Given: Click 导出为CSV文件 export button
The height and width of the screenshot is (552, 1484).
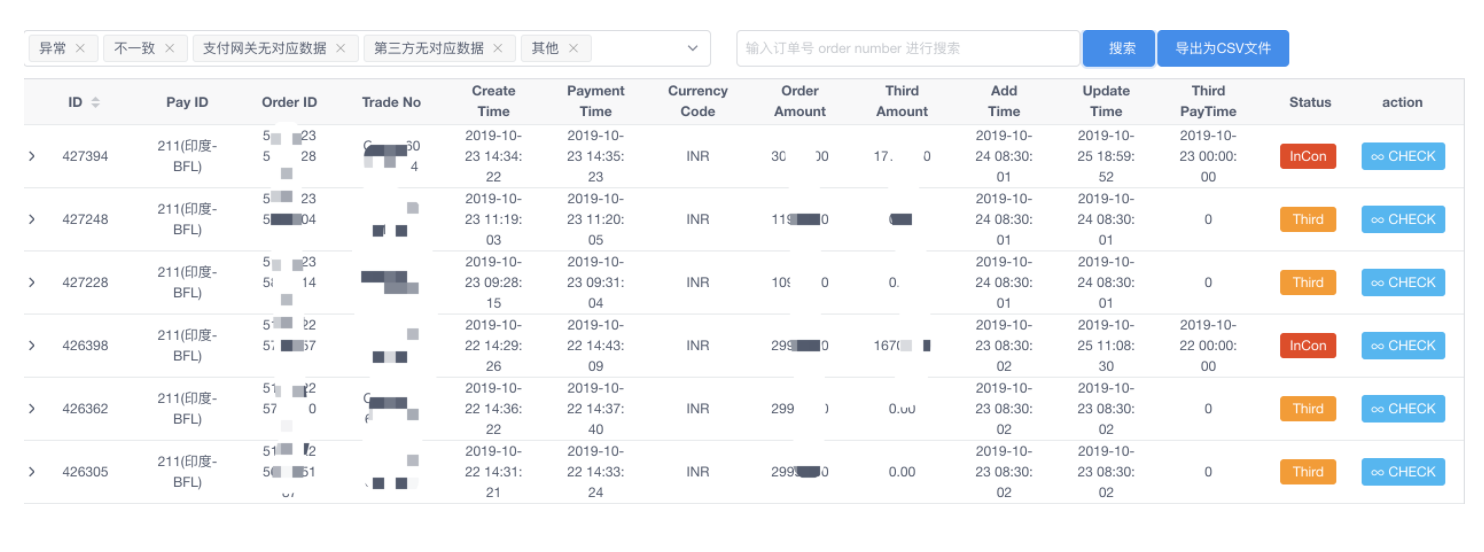Looking at the screenshot, I should point(1222,48).
